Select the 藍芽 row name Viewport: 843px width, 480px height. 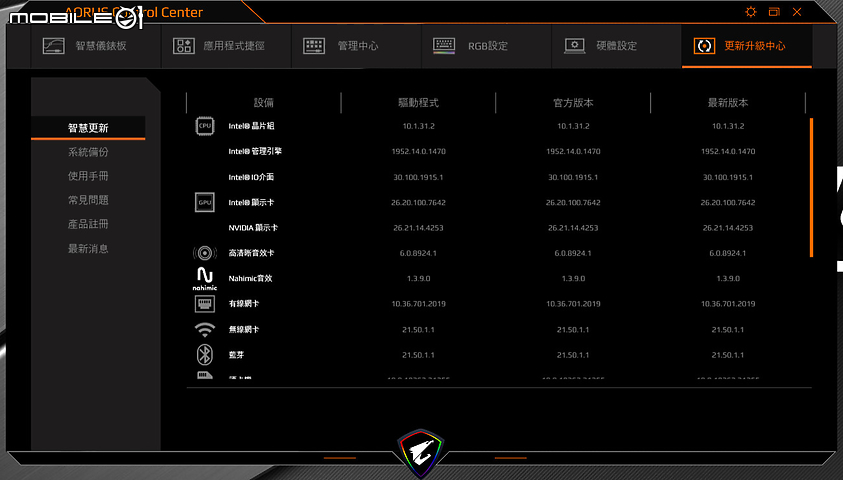236,355
